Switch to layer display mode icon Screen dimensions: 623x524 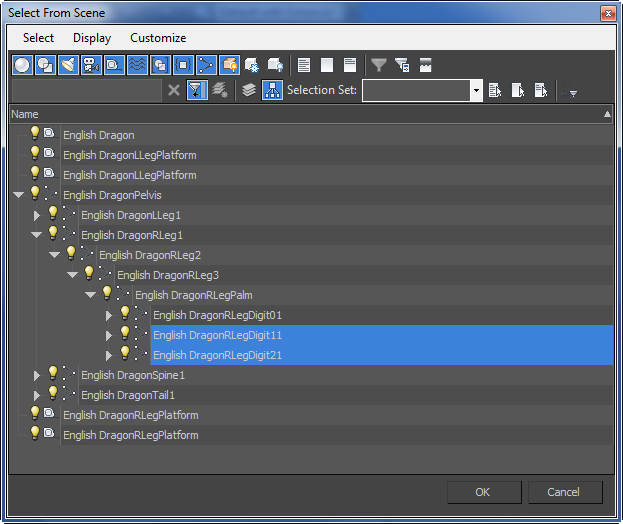[249, 90]
